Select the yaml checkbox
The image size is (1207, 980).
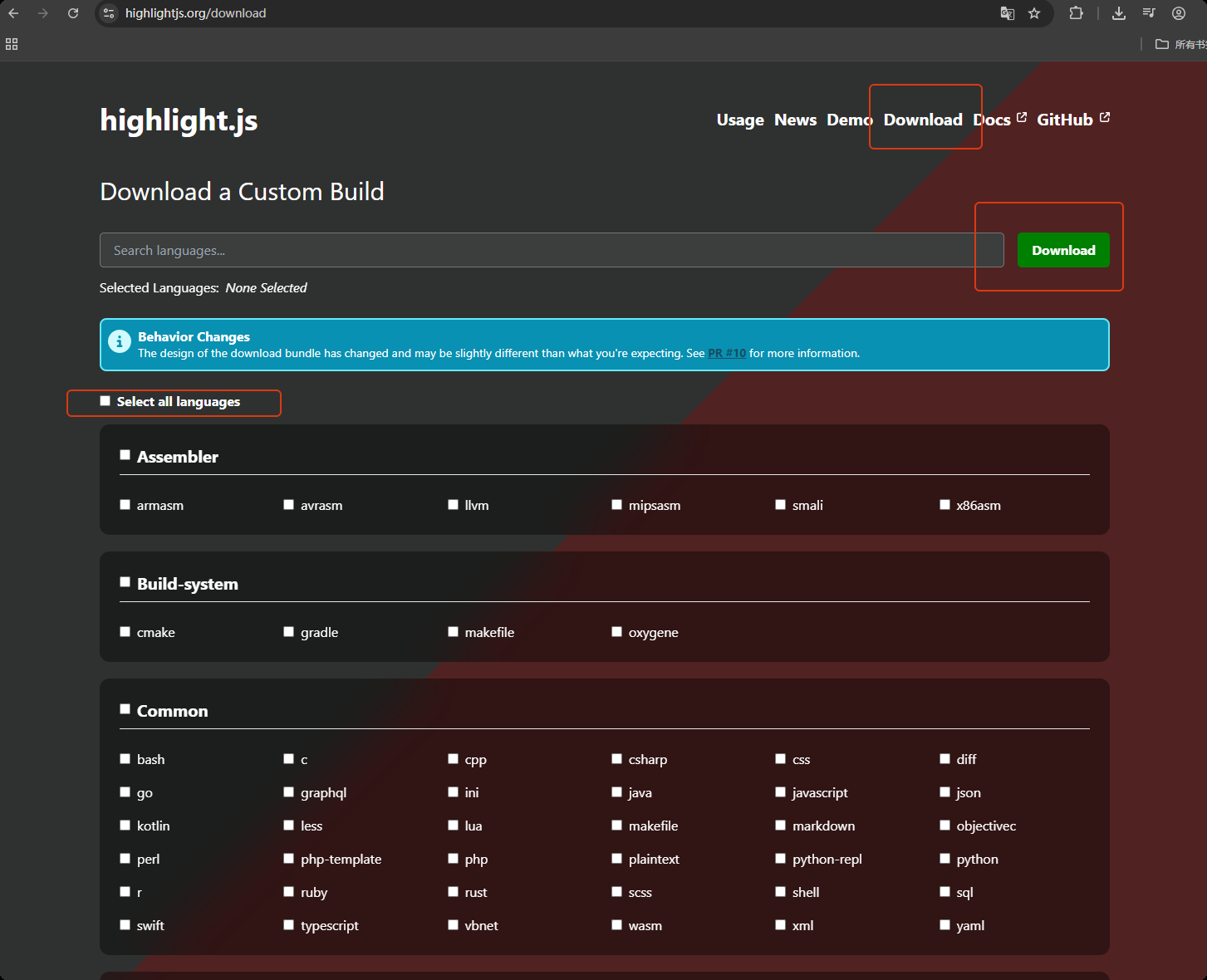(945, 925)
